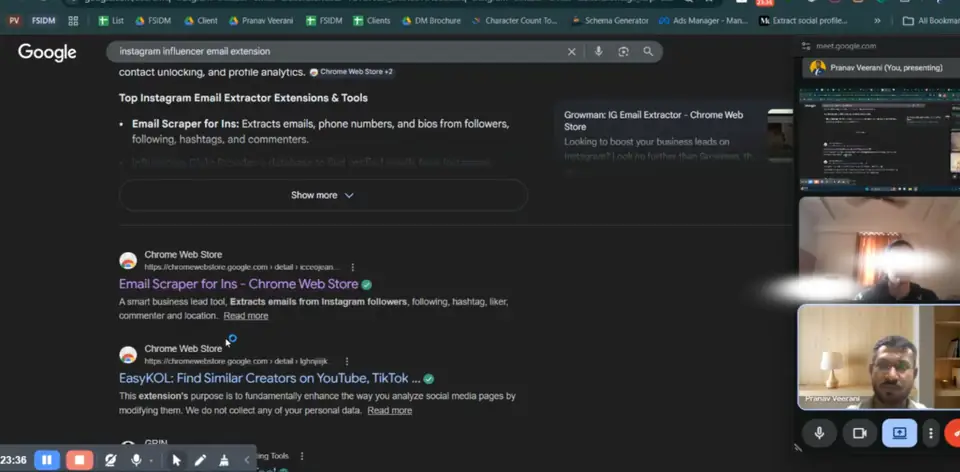Open the Client bookmark

click(201, 21)
